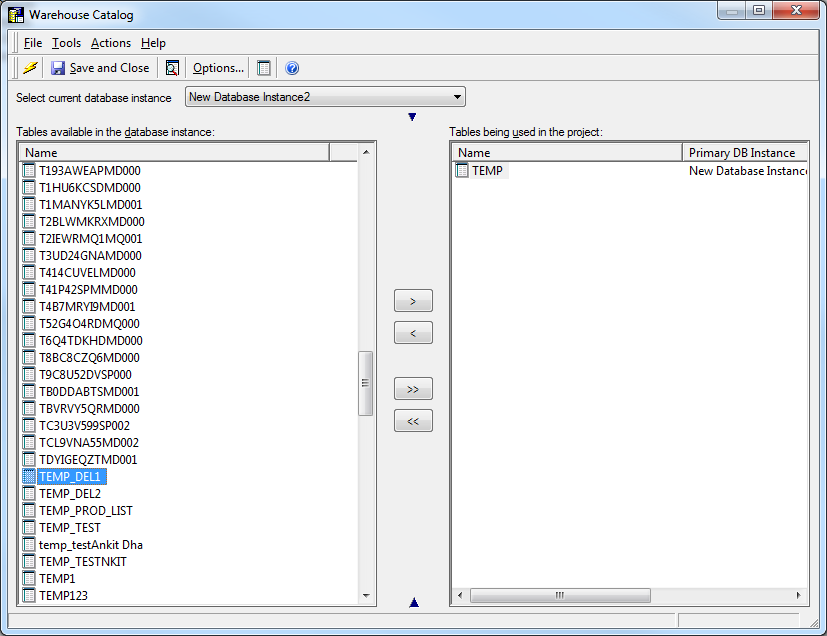Click the available tables vertical scrollbar thumb
The width and height of the screenshot is (827, 636).
click(x=365, y=382)
